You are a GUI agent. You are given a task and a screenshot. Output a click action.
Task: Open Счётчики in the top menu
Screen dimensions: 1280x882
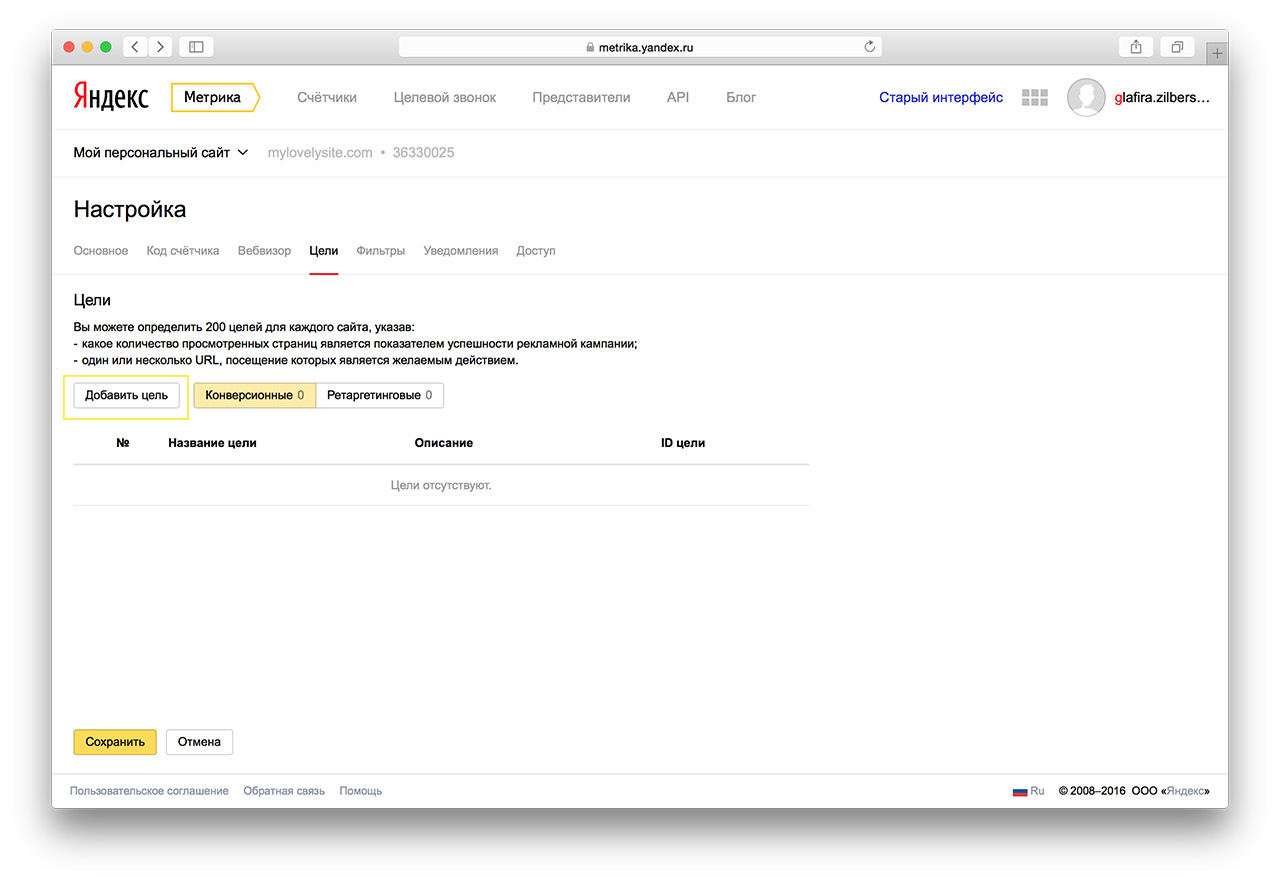(x=326, y=98)
